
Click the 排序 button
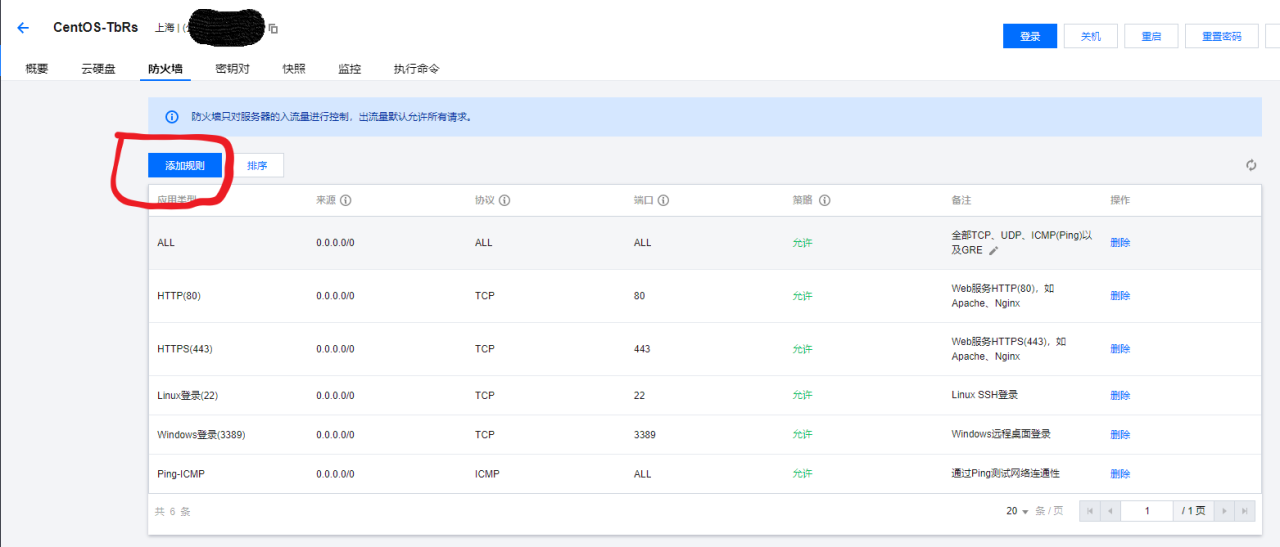pos(257,165)
